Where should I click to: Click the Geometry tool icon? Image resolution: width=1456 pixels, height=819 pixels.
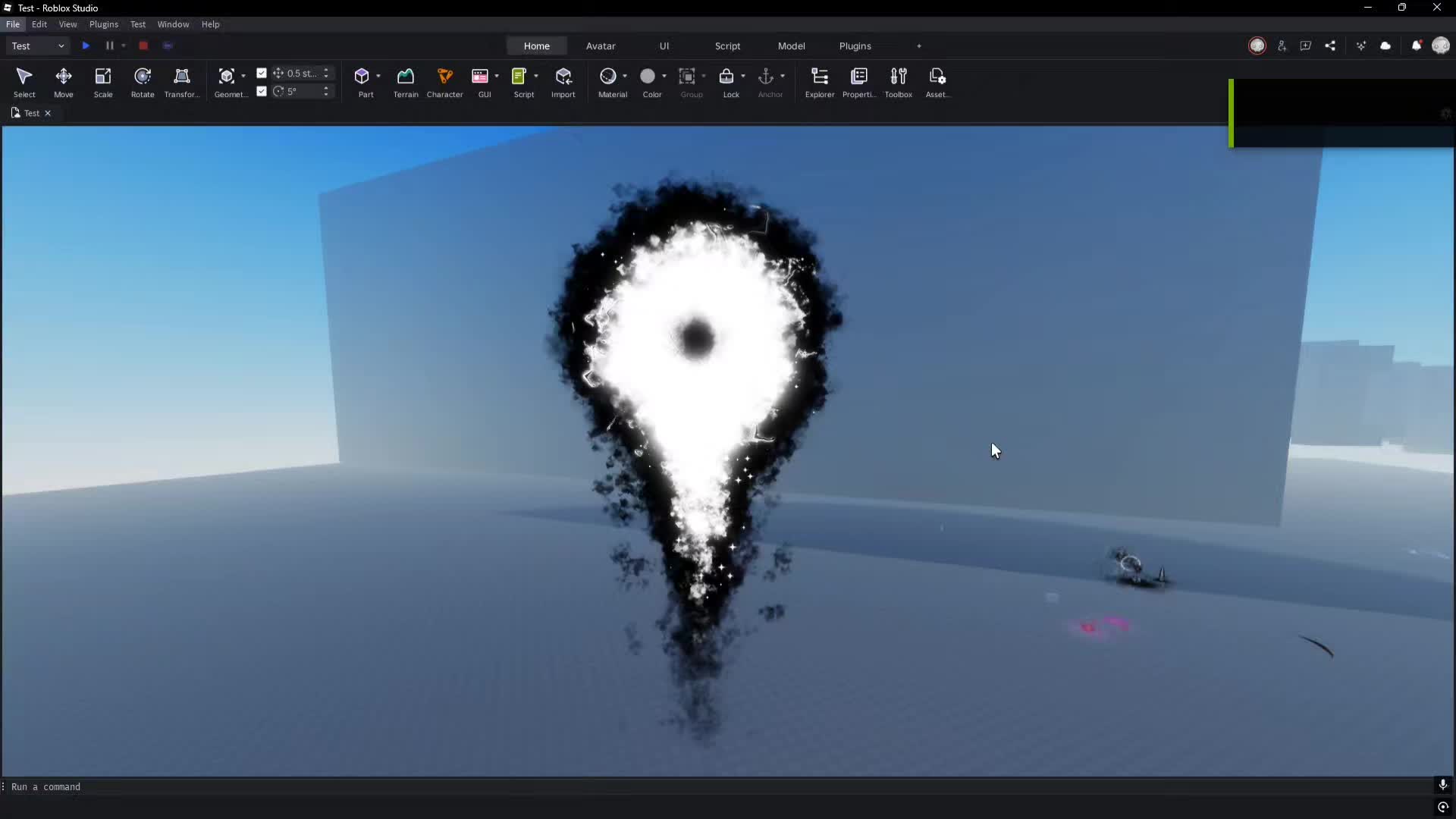[226, 77]
